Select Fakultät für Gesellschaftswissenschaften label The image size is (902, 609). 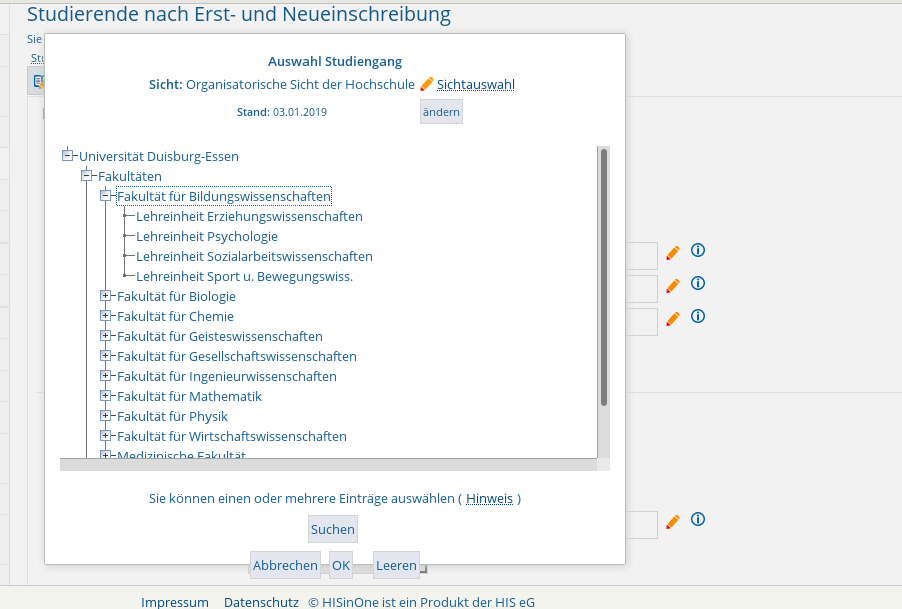point(237,357)
